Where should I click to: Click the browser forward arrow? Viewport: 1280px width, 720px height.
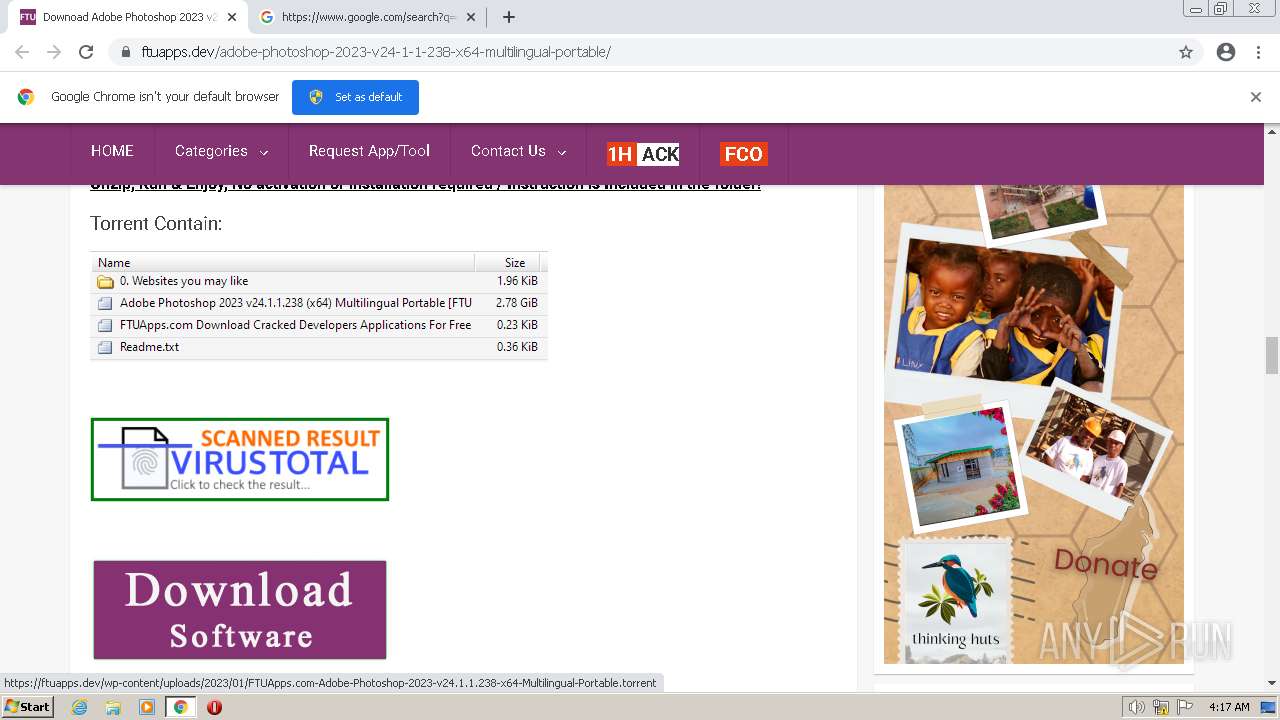click(x=54, y=52)
